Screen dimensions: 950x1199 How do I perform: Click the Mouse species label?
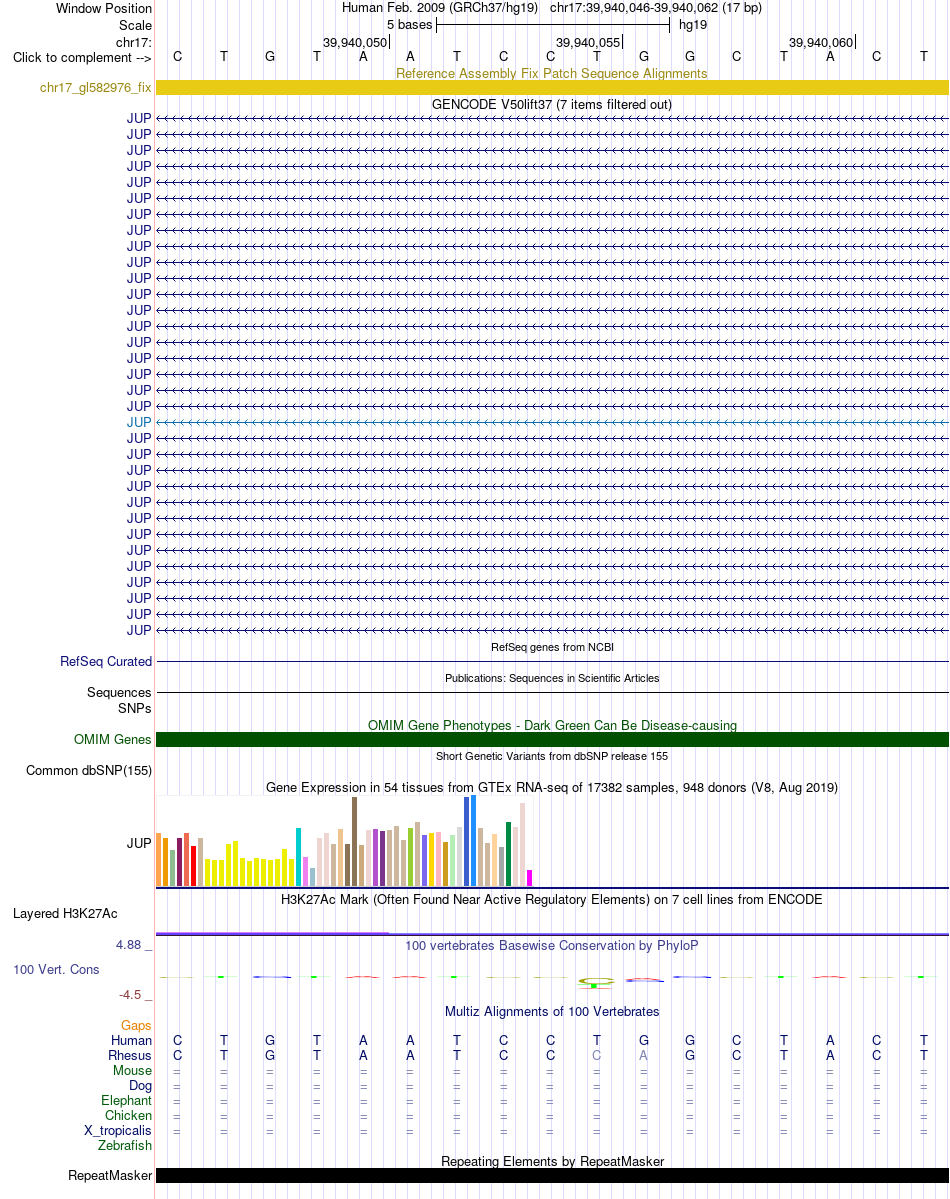132,1071
